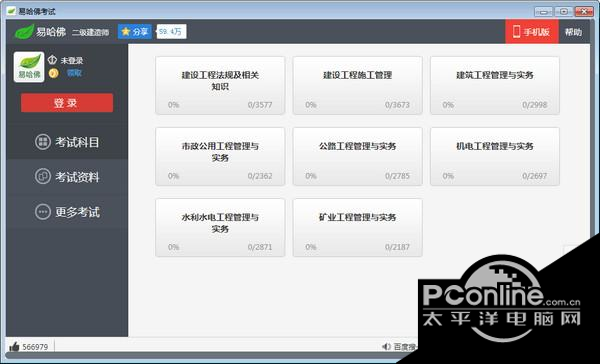Open the 帮助 help menu
Image resolution: width=600 pixels, height=364 pixels.
573,32
